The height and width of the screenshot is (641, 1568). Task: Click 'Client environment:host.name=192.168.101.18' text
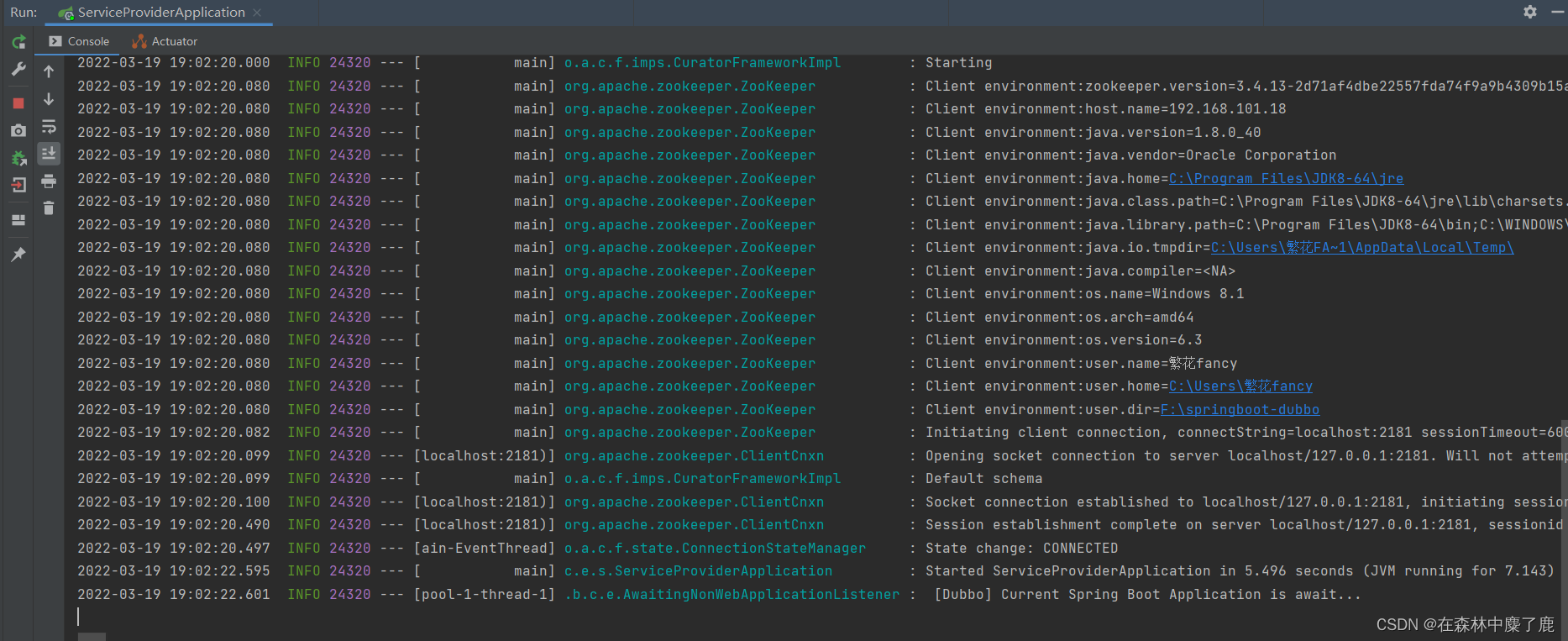(x=1105, y=109)
